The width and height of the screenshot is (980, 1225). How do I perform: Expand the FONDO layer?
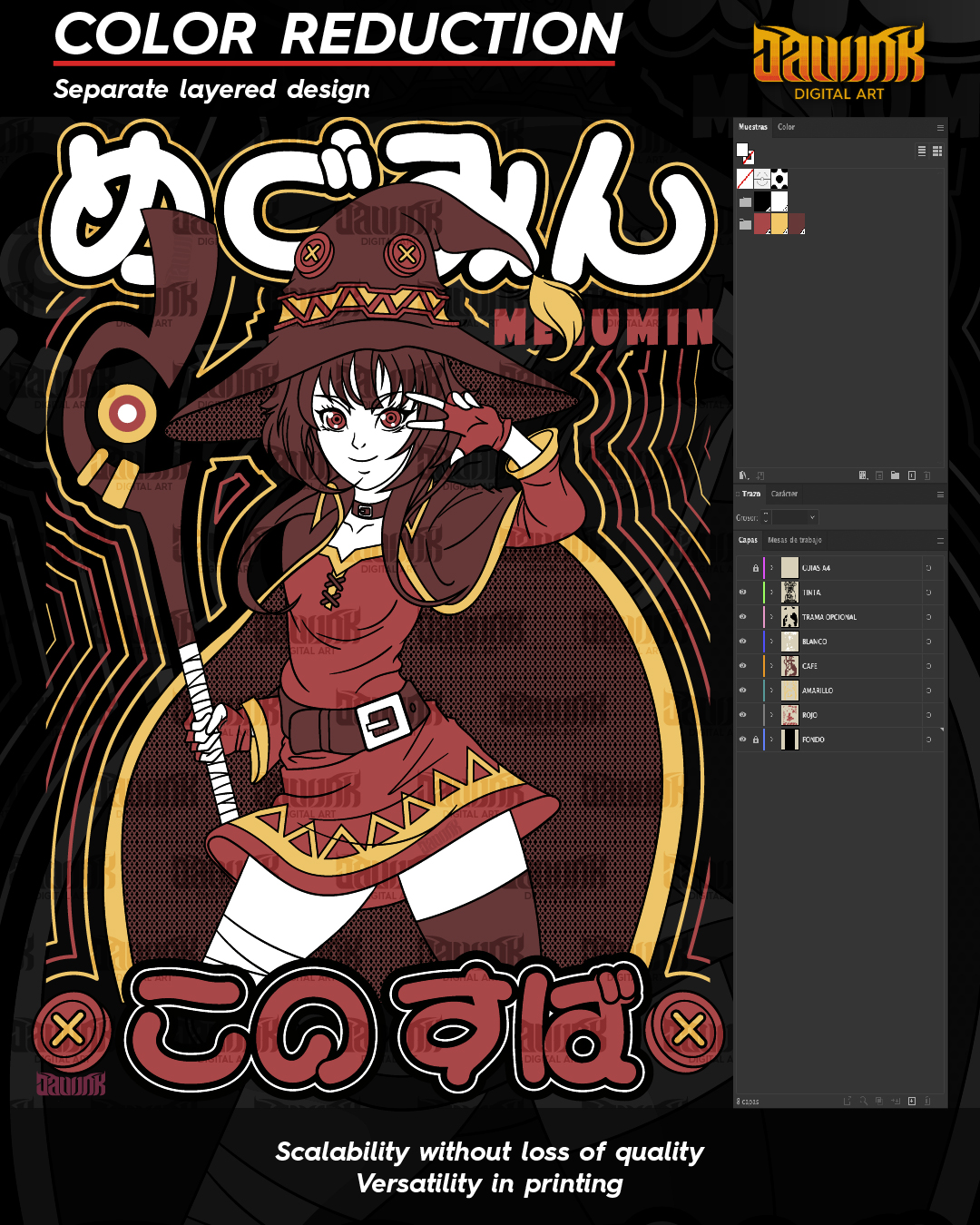tap(772, 740)
